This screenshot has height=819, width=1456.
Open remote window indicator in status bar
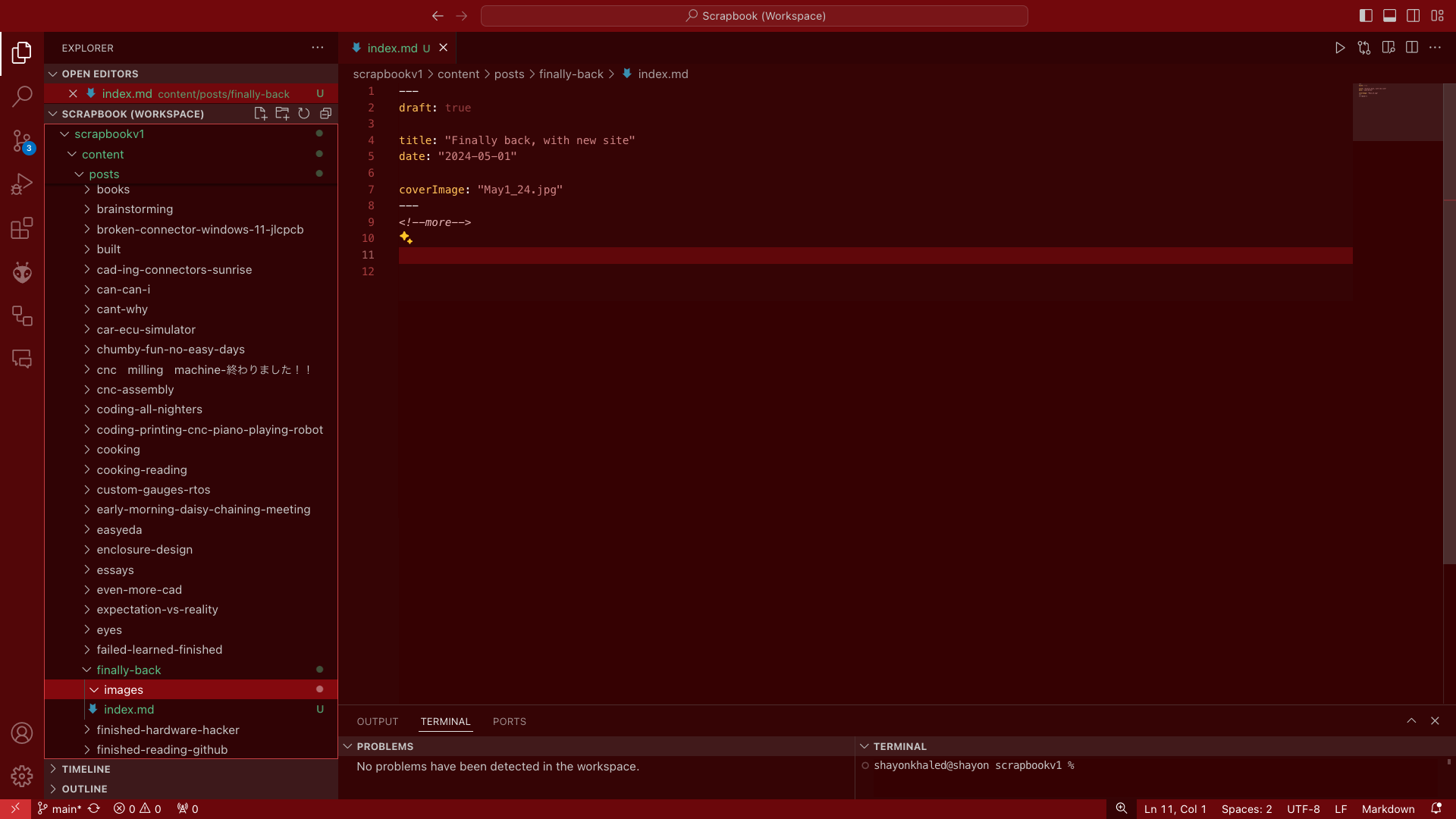pyautogui.click(x=15, y=809)
